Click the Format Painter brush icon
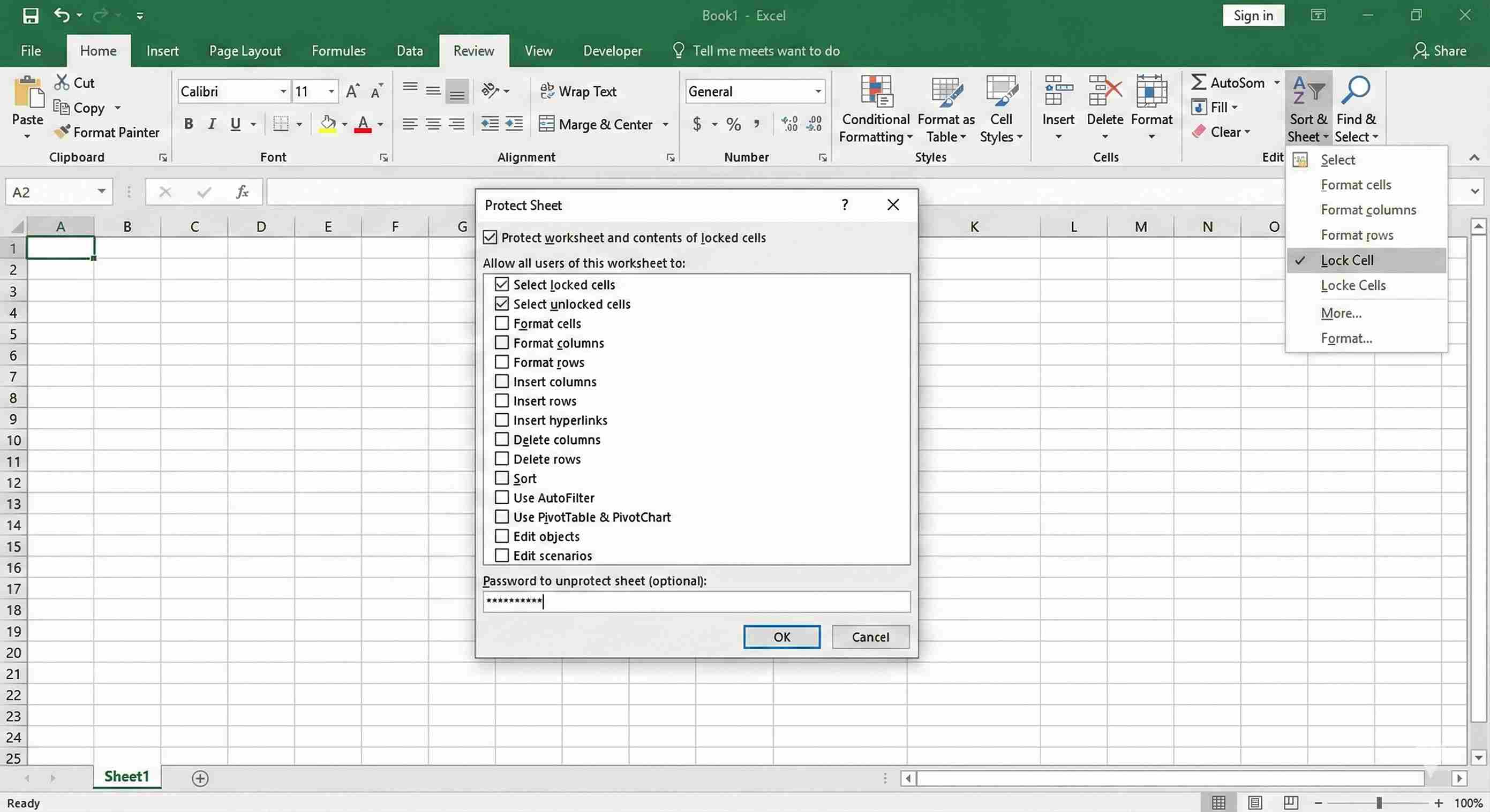 click(62, 132)
